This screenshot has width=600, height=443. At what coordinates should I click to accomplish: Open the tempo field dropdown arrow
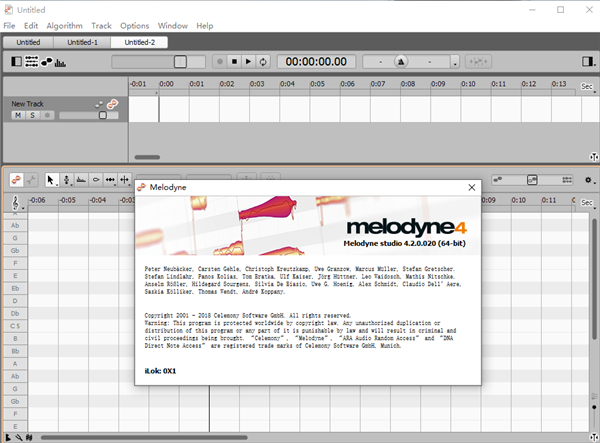(x=455, y=62)
